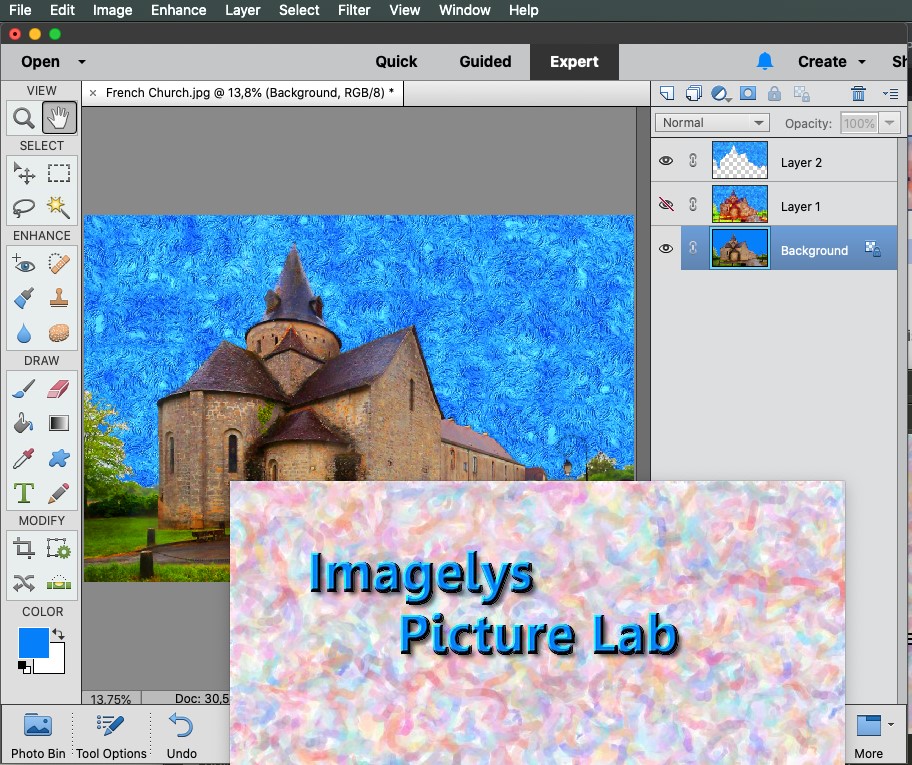This screenshot has height=765, width=912.
Task: Select the Smart Brush tool
Action: (x=24, y=298)
